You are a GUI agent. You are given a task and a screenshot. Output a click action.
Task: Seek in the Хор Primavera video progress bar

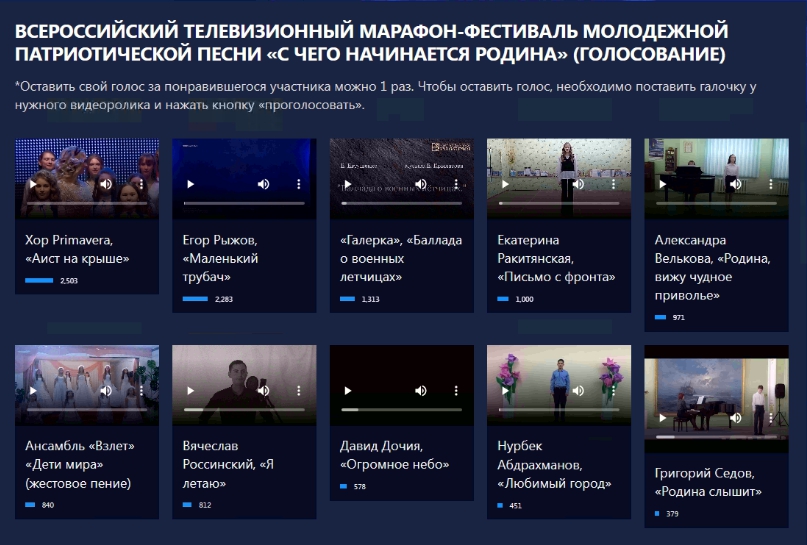pos(87,203)
